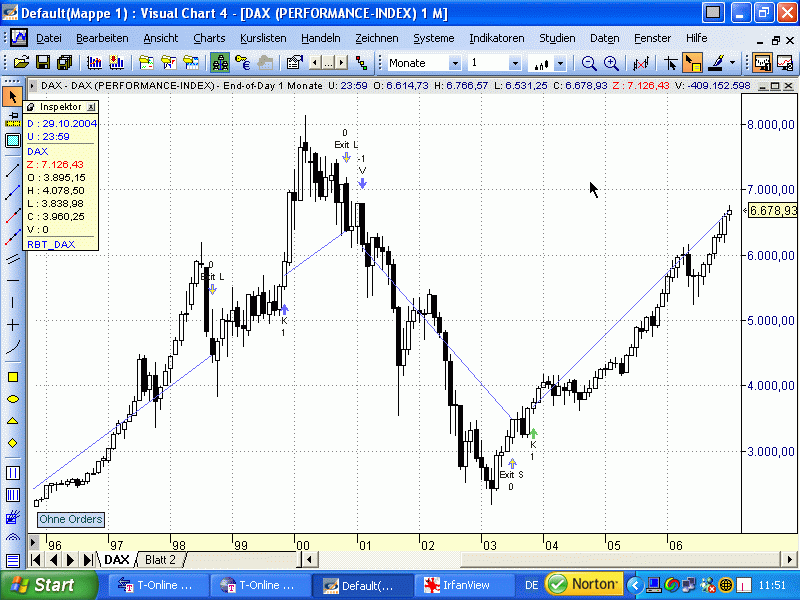
Task: Click the DE language indicator in taskbar
Action: click(x=532, y=585)
